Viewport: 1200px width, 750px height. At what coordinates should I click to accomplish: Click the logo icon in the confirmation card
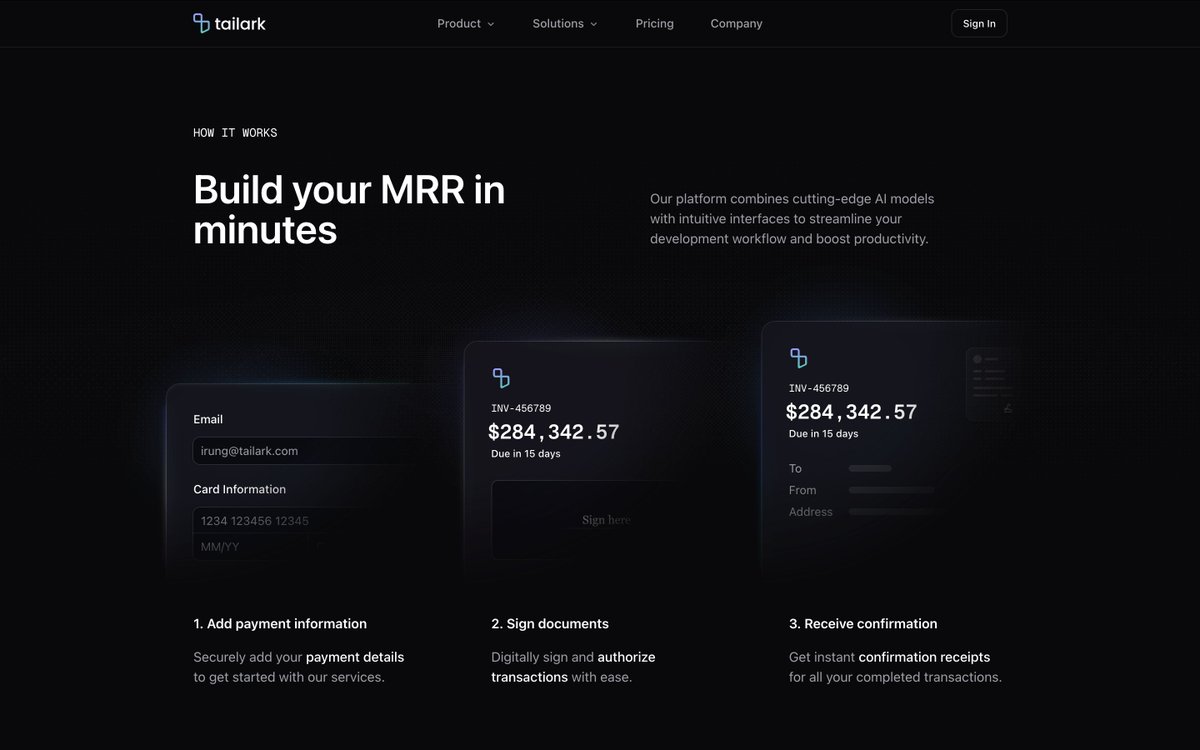(x=798, y=358)
